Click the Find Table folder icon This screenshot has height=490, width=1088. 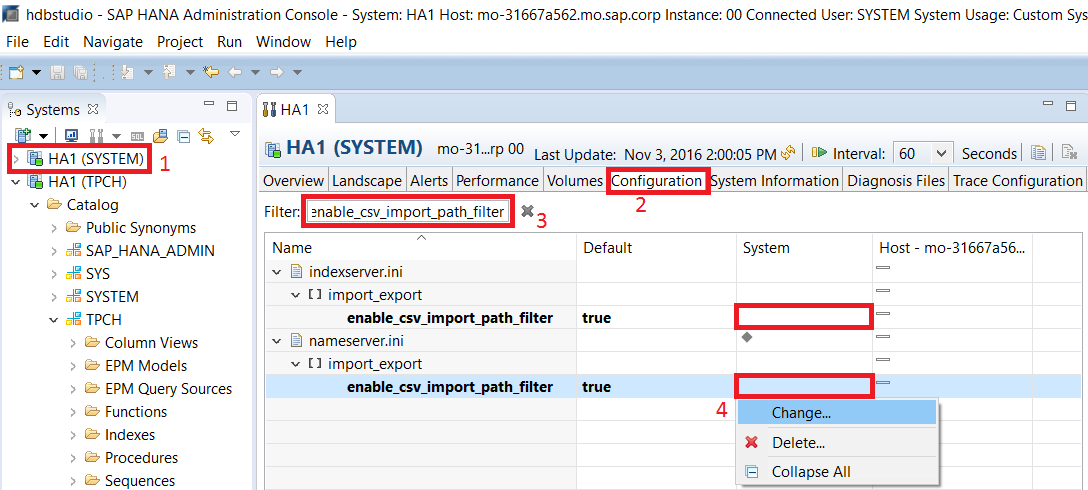tap(160, 135)
